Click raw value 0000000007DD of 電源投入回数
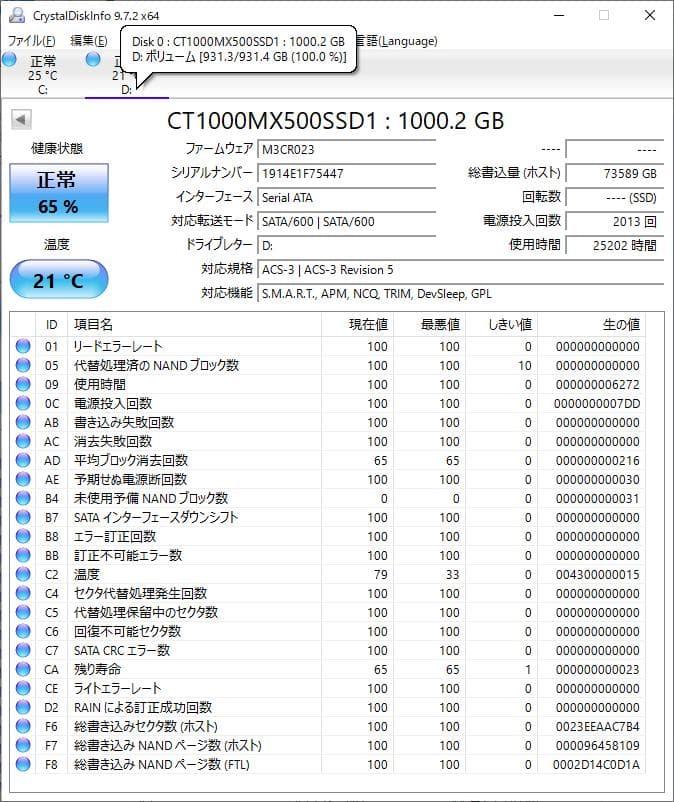674x802 pixels. [597, 404]
